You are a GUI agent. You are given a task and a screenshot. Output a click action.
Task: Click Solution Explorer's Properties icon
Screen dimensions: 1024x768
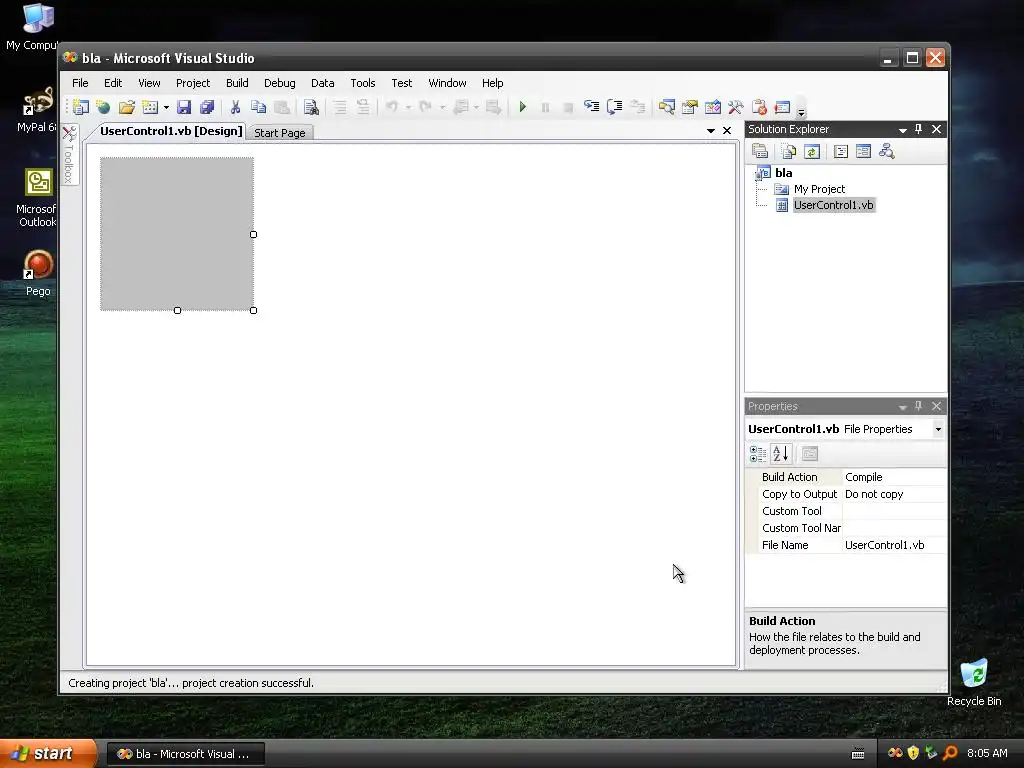pyautogui.click(x=760, y=152)
